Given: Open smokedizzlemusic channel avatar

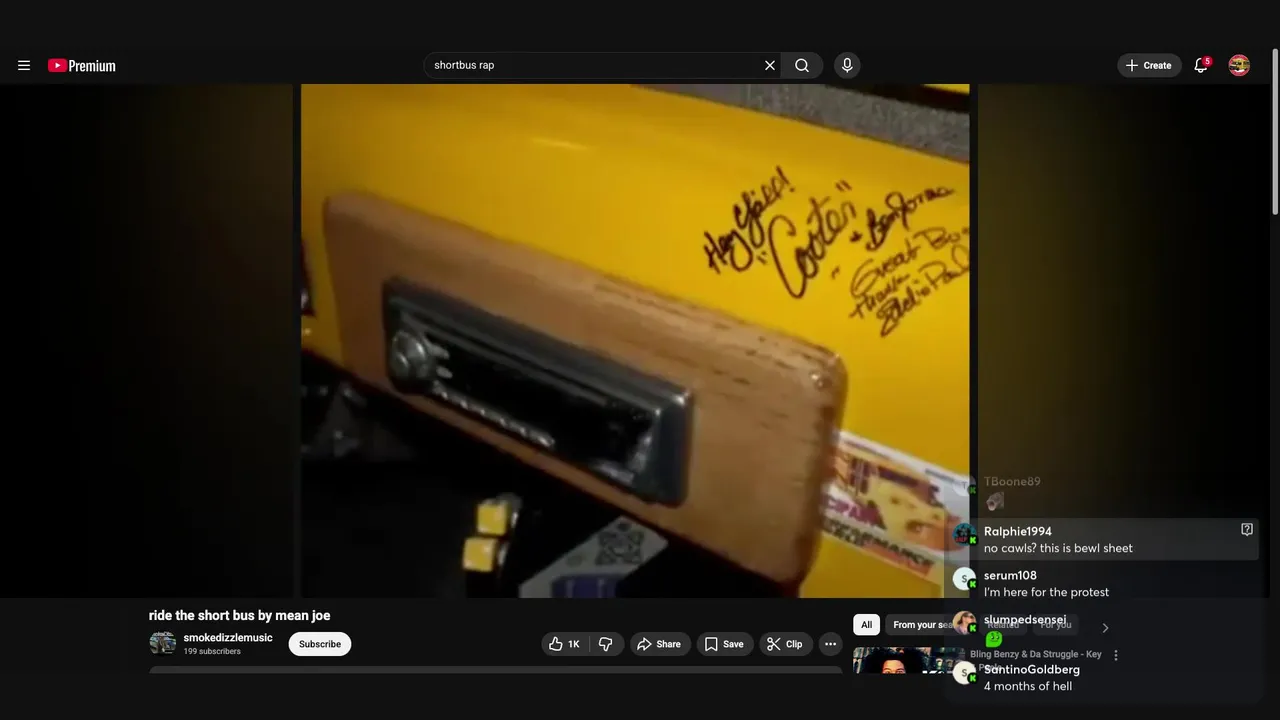Looking at the screenshot, I should (x=162, y=643).
